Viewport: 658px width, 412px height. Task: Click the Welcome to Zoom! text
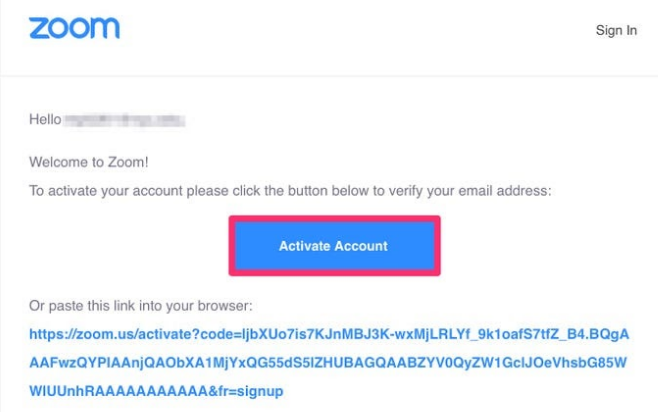point(89,162)
